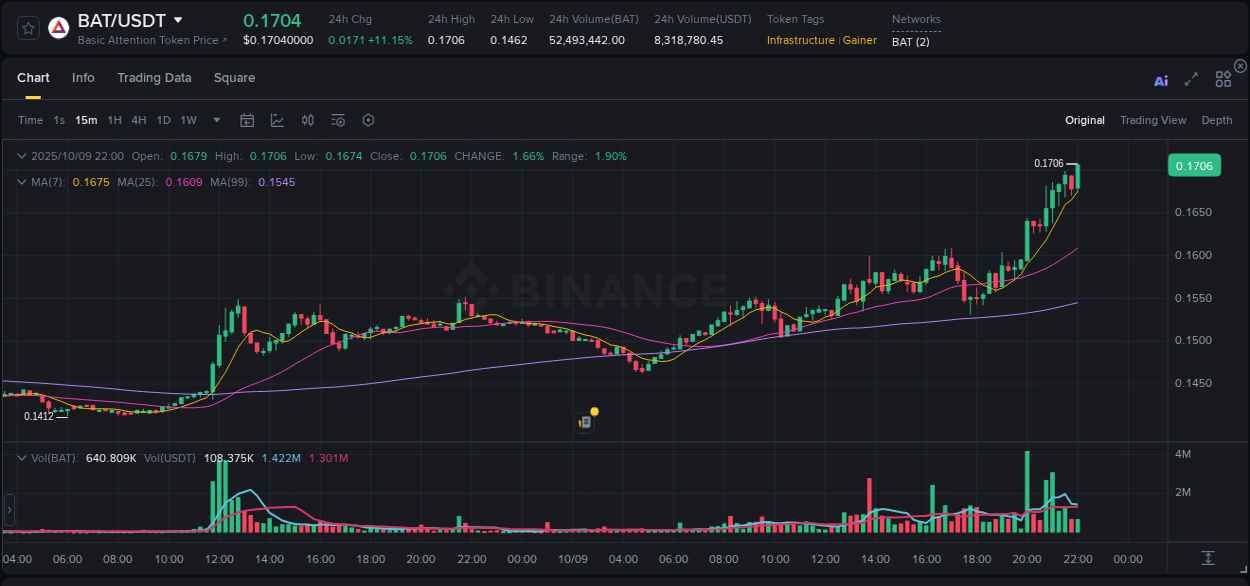Image resolution: width=1250 pixels, height=586 pixels.
Task: Open chart settings via hexagon icon
Action: [368, 120]
